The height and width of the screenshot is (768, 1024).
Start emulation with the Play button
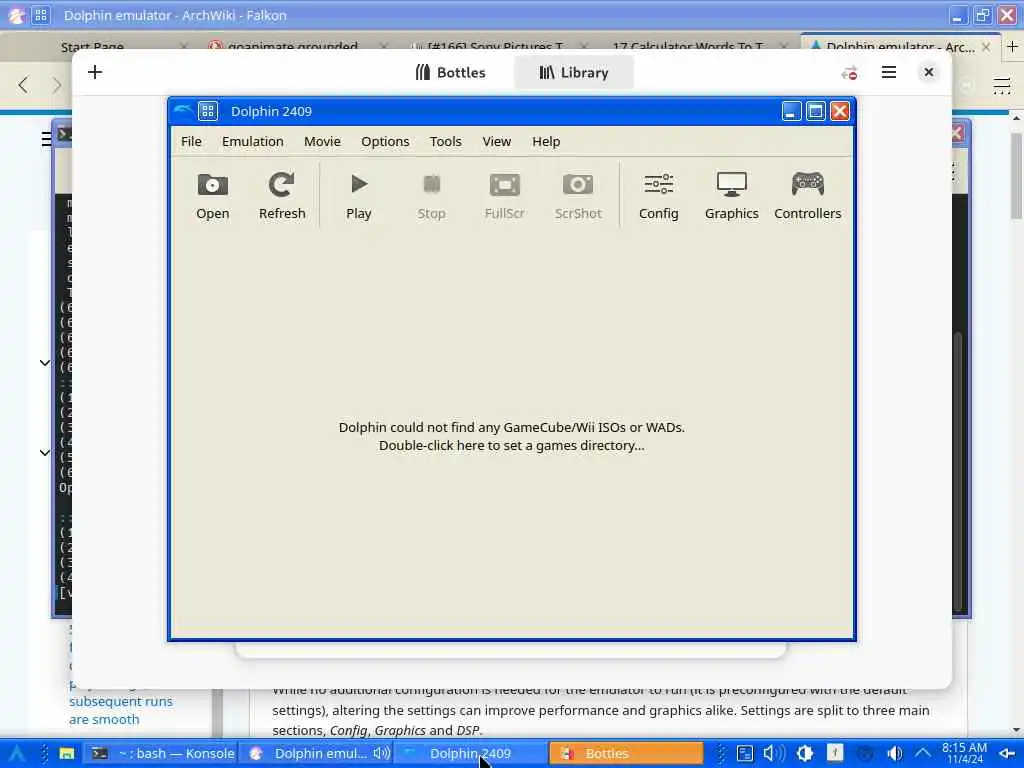click(x=359, y=196)
